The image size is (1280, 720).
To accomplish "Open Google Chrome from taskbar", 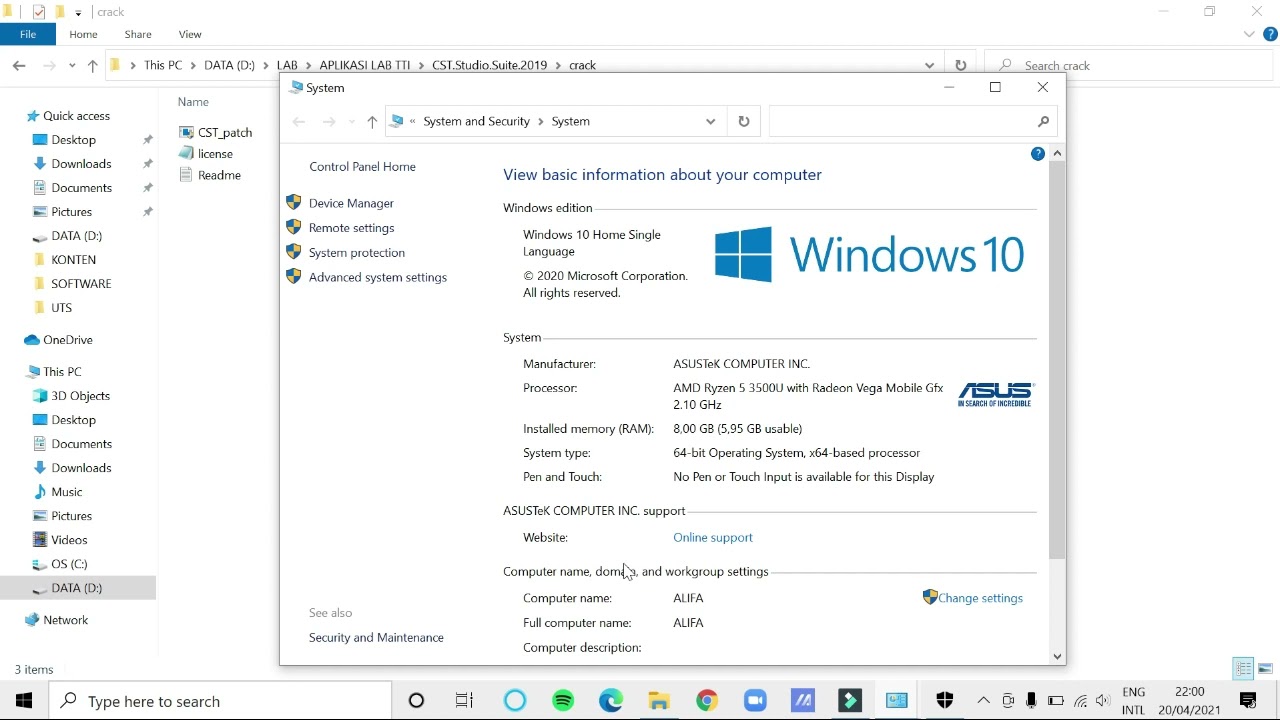I will tap(707, 701).
